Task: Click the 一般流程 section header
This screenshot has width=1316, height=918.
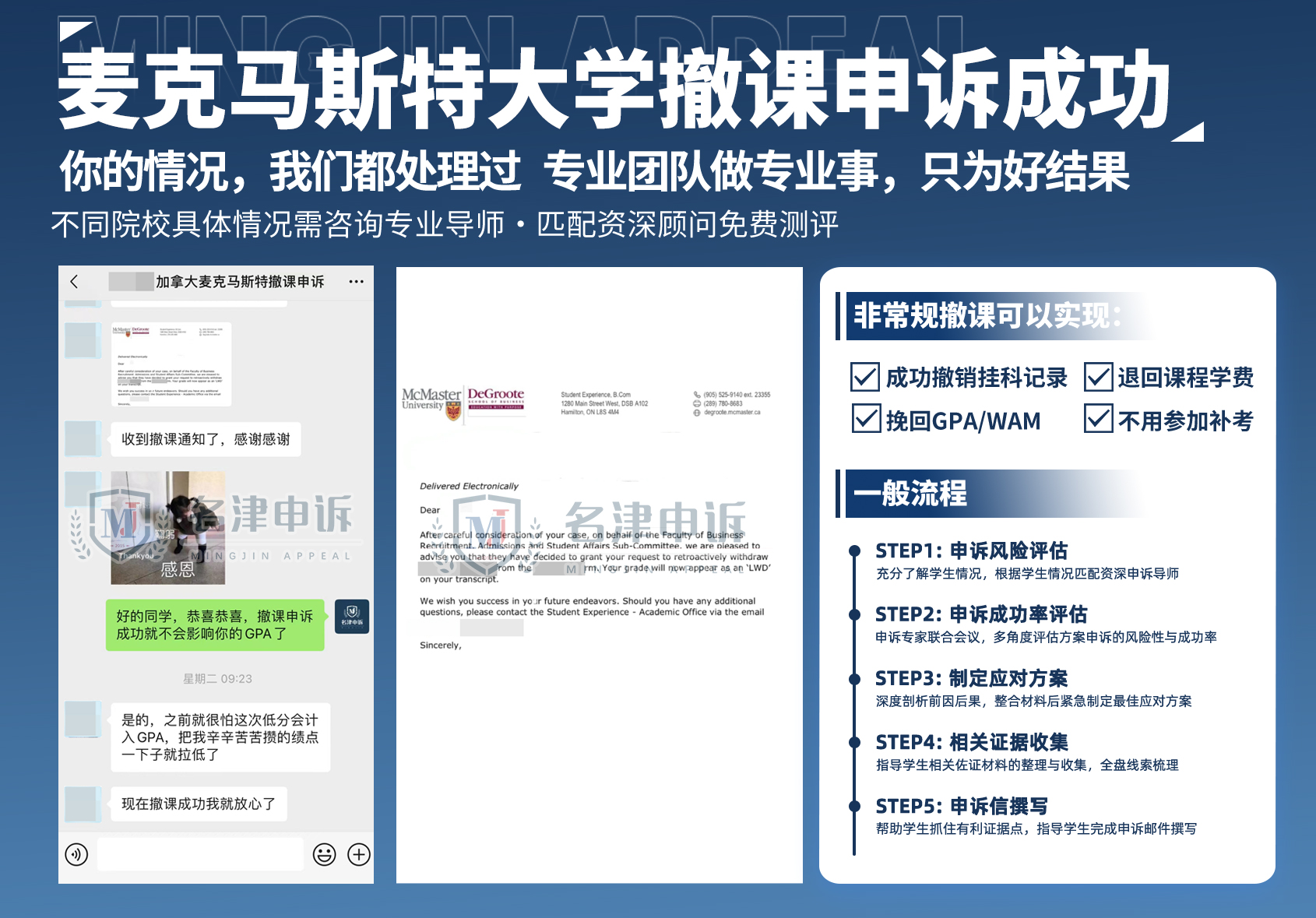Action: (910, 494)
